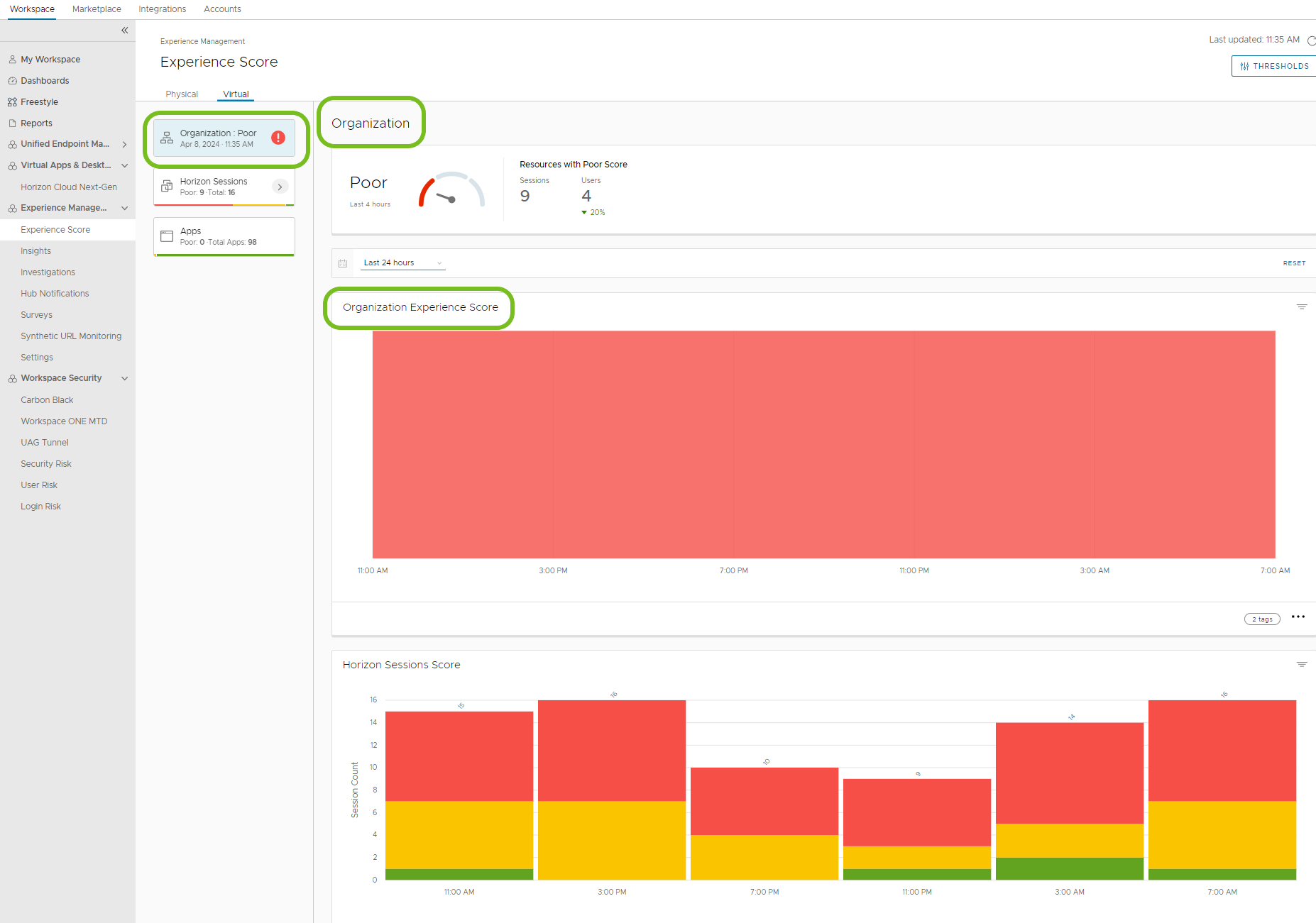Viewport: 1316px width, 923px height.
Task: Open the Marketplace tab
Action: click(97, 9)
